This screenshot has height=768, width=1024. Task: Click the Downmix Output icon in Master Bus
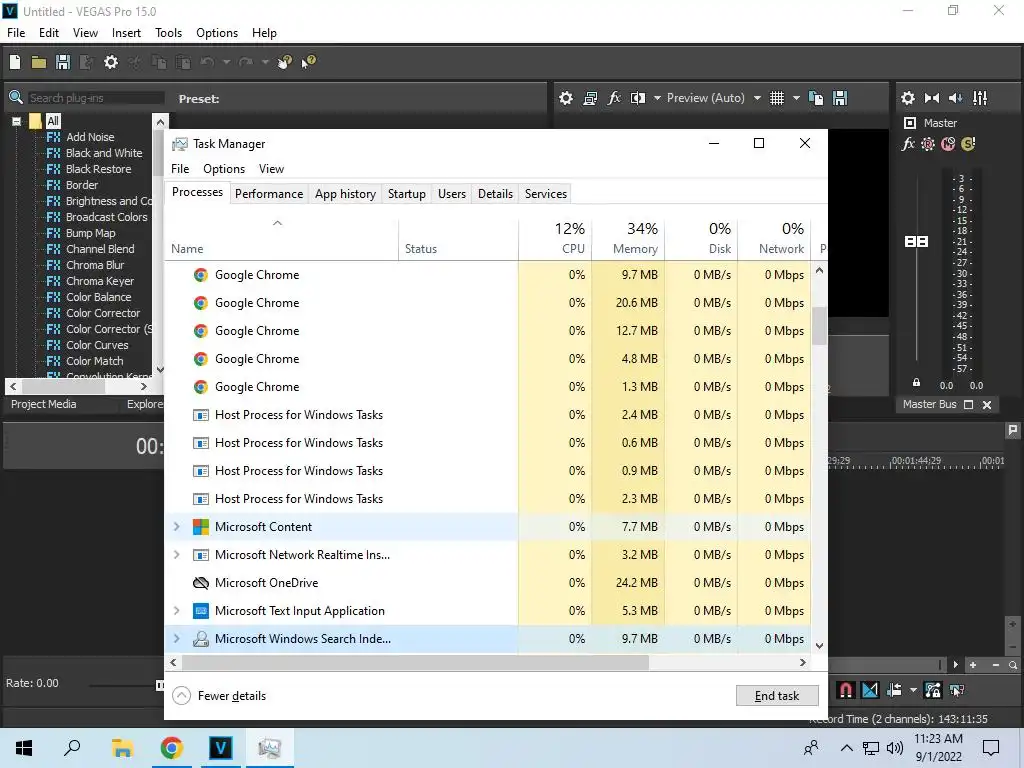[932, 98]
